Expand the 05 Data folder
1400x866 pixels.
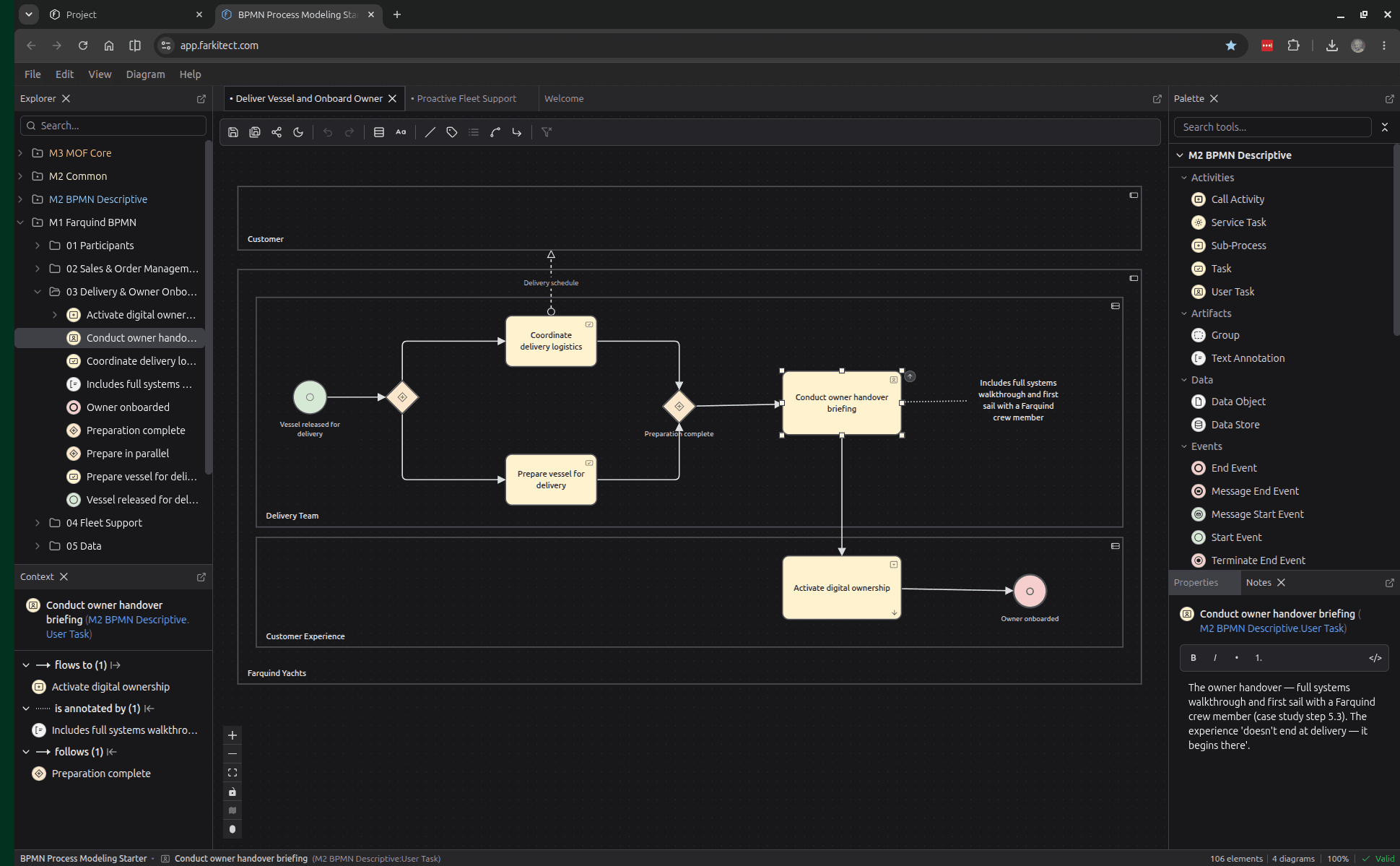click(x=38, y=546)
